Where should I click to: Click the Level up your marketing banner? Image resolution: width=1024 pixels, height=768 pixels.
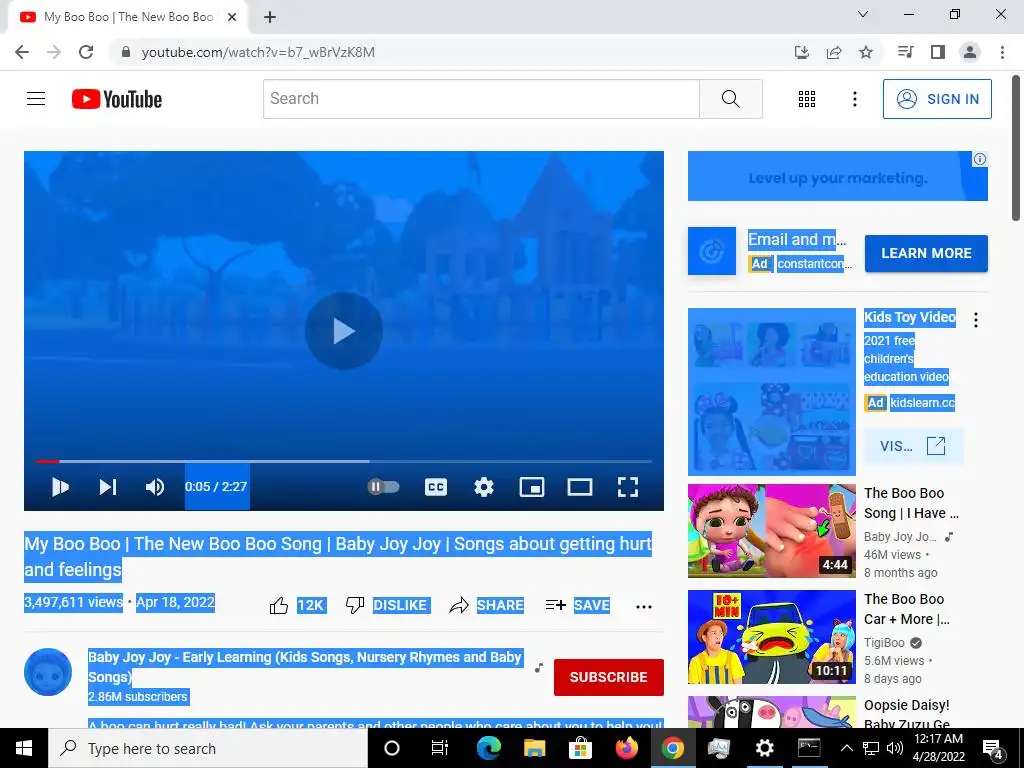[837, 176]
